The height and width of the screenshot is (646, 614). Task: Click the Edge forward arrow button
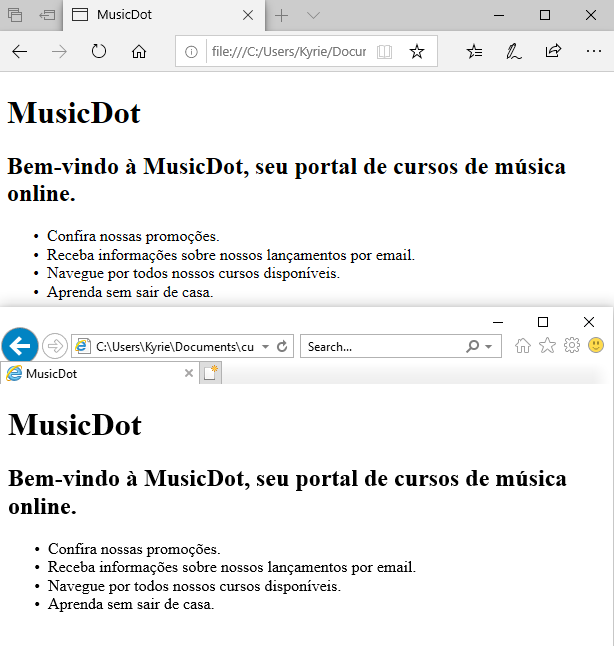click(x=59, y=52)
